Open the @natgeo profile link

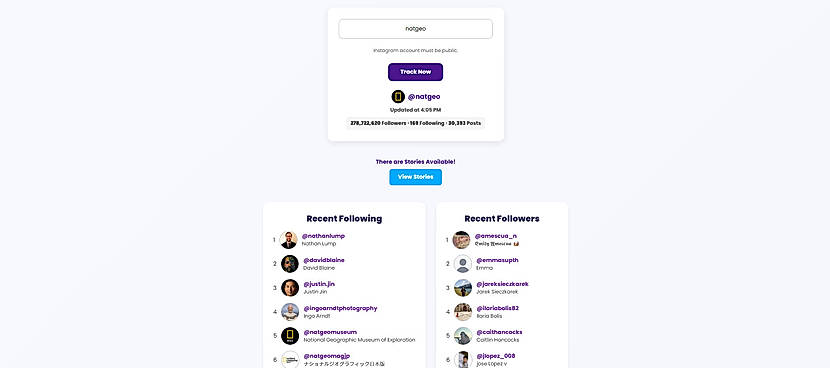pos(424,97)
